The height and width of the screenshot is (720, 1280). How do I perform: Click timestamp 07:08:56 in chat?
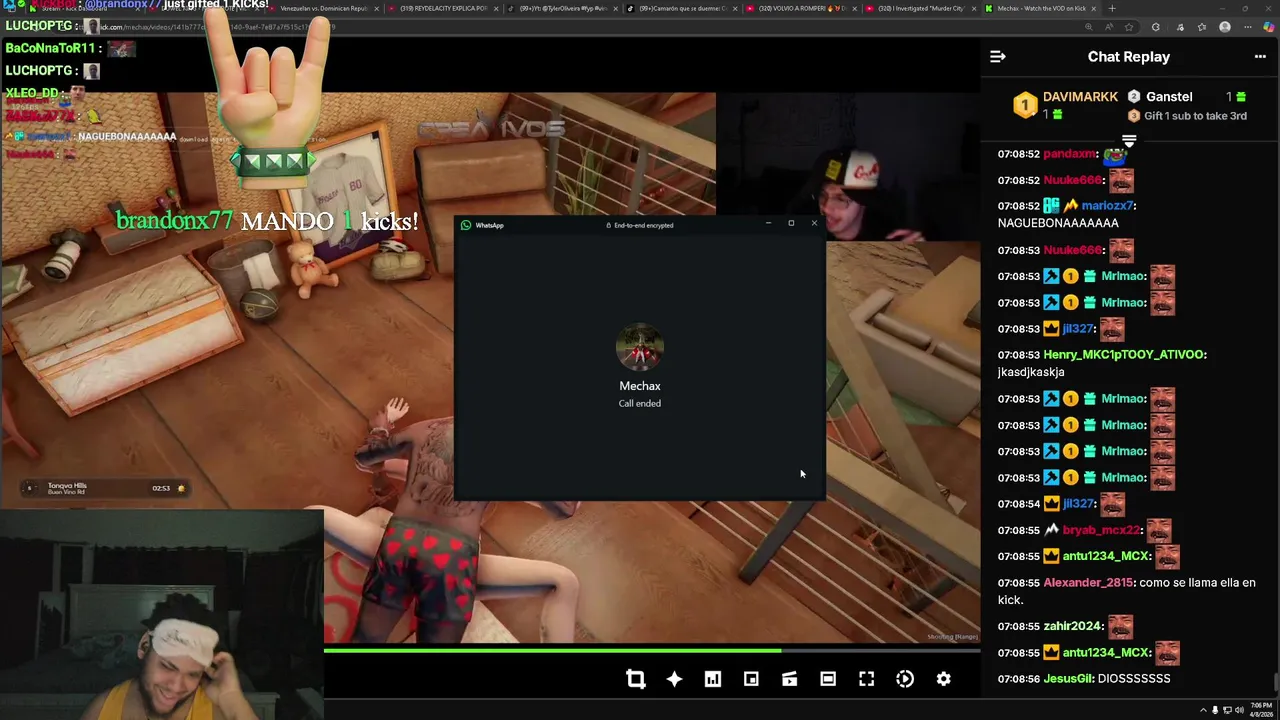(1018, 679)
